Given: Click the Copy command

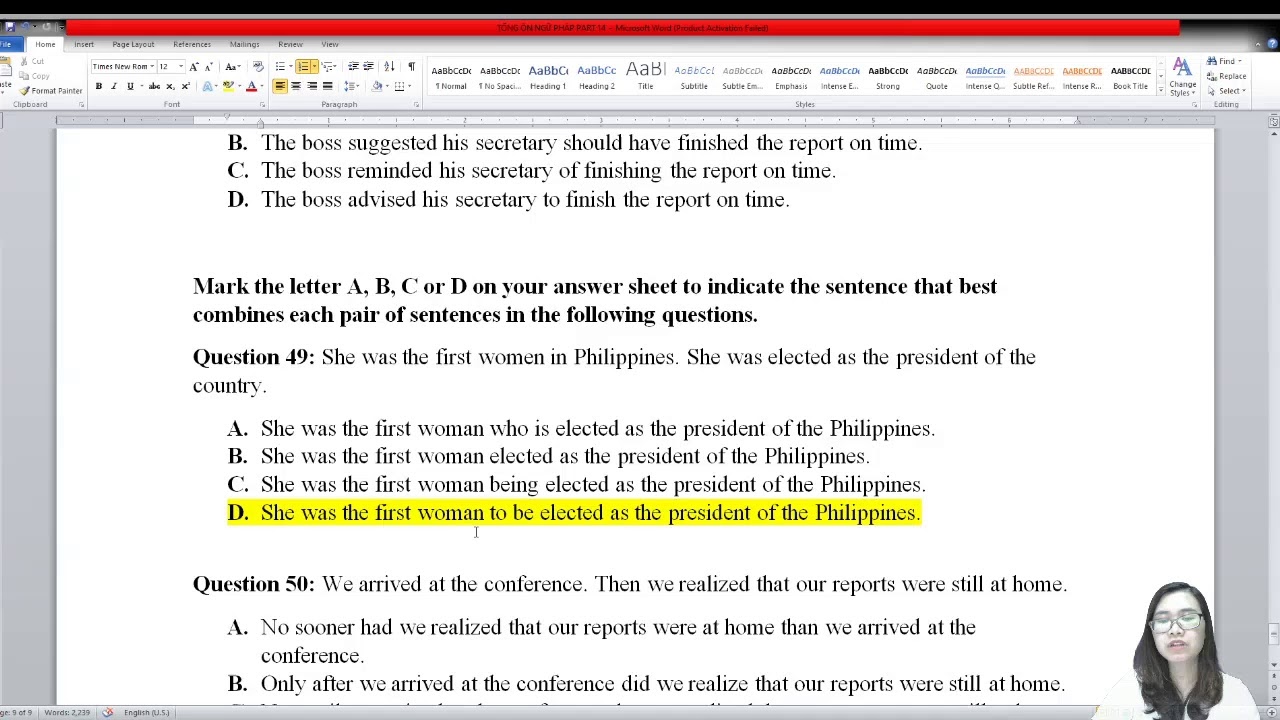Looking at the screenshot, I should tap(34, 76).
